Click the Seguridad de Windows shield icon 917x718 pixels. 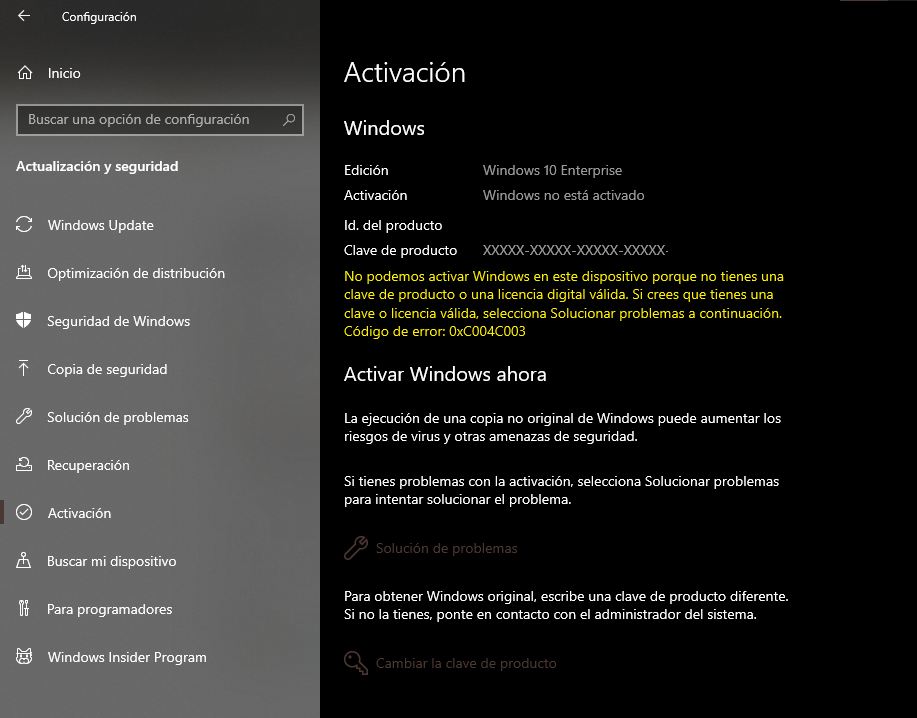pyautogui.click(x=24, y=320)
